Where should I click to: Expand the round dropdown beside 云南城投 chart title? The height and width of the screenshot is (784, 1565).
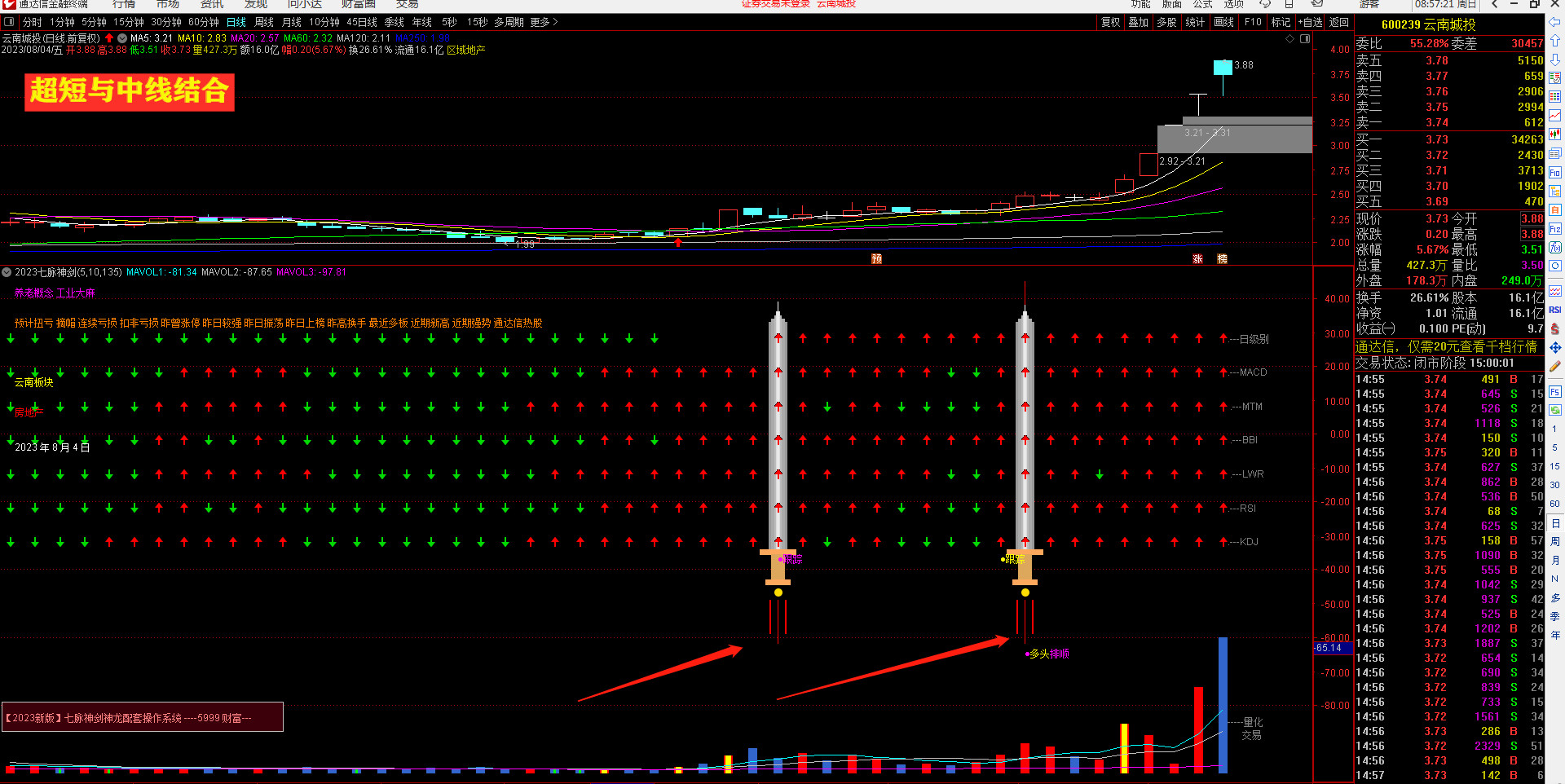pyautogui.click(x=122, y=38)
